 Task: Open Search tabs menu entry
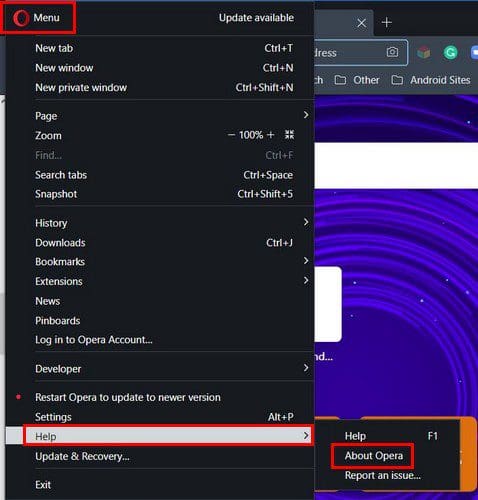164,175
